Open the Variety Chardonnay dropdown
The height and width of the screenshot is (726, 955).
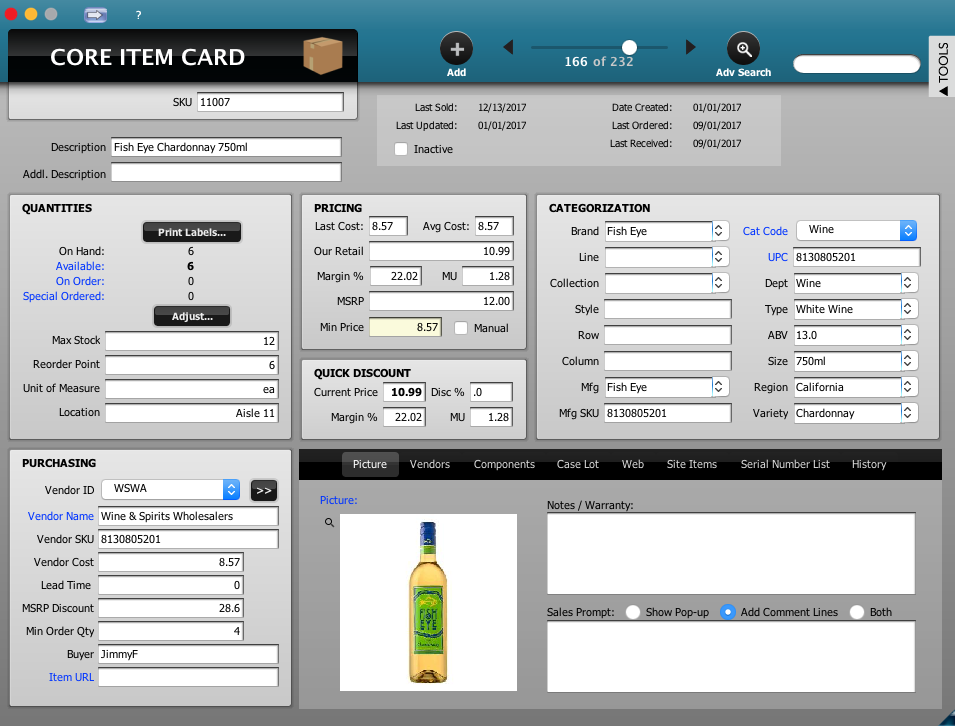(x=908, y=413)
